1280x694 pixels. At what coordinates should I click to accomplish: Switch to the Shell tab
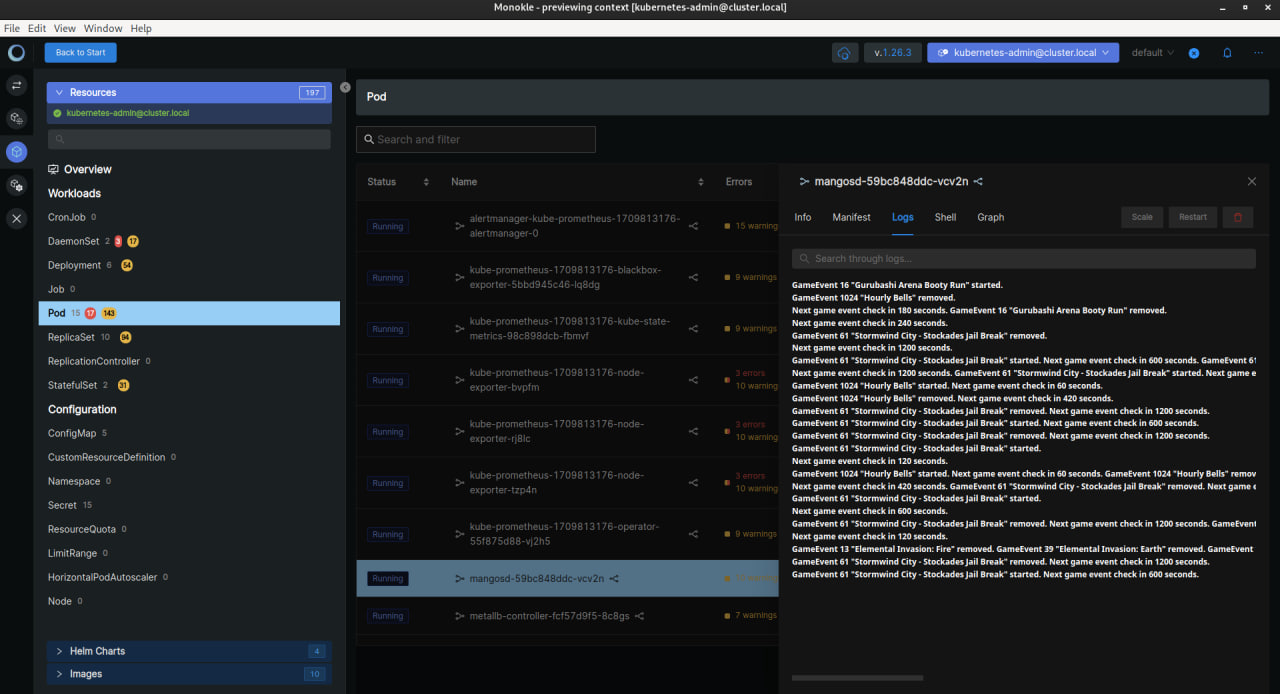click(x=945, y=217)
